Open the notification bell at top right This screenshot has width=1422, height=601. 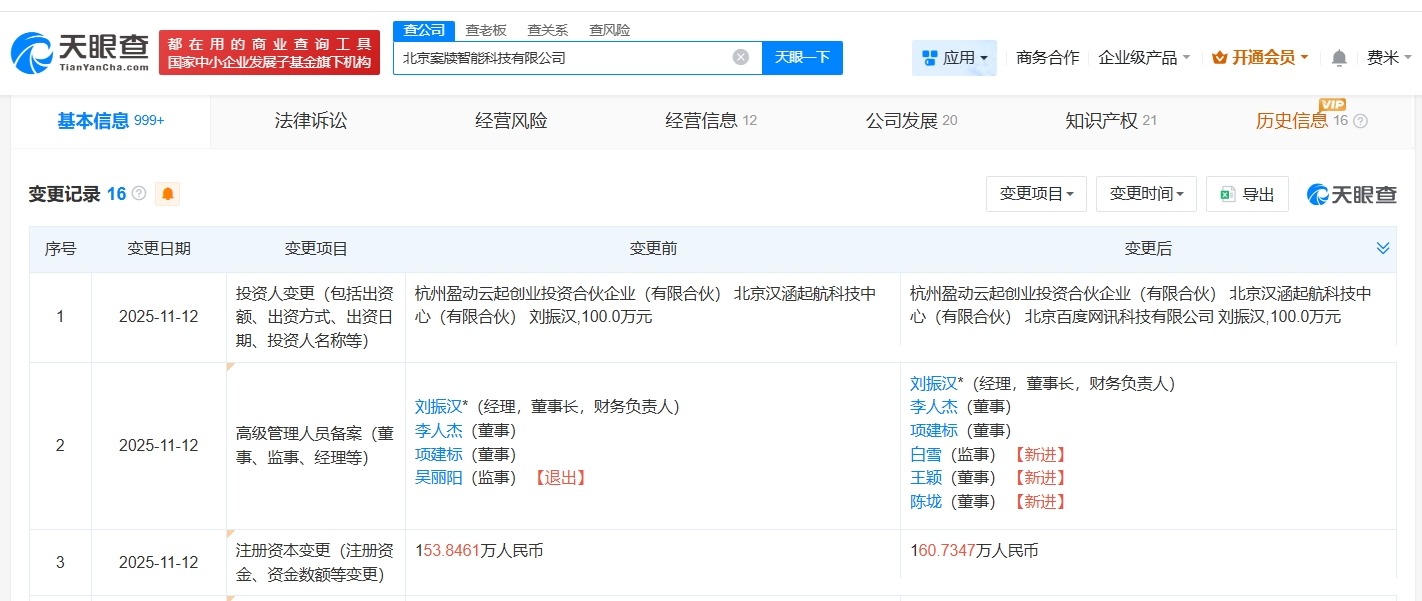click(1338, 58)
